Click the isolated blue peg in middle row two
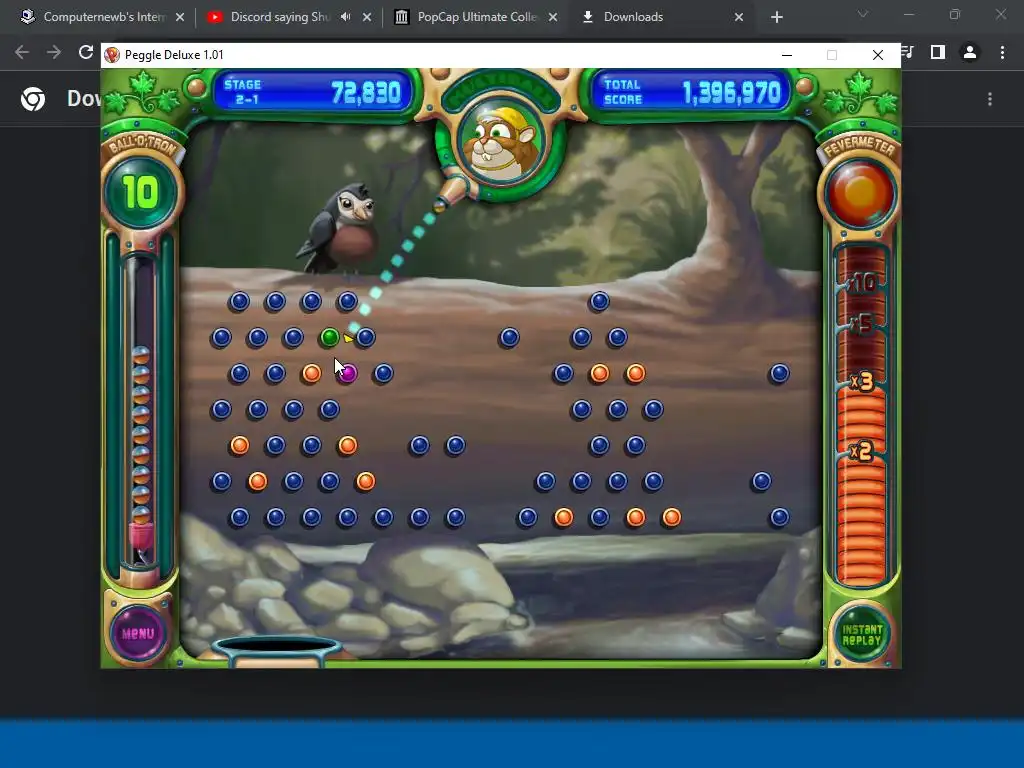Screen dimensions: 1024x768 coord(509,338)
